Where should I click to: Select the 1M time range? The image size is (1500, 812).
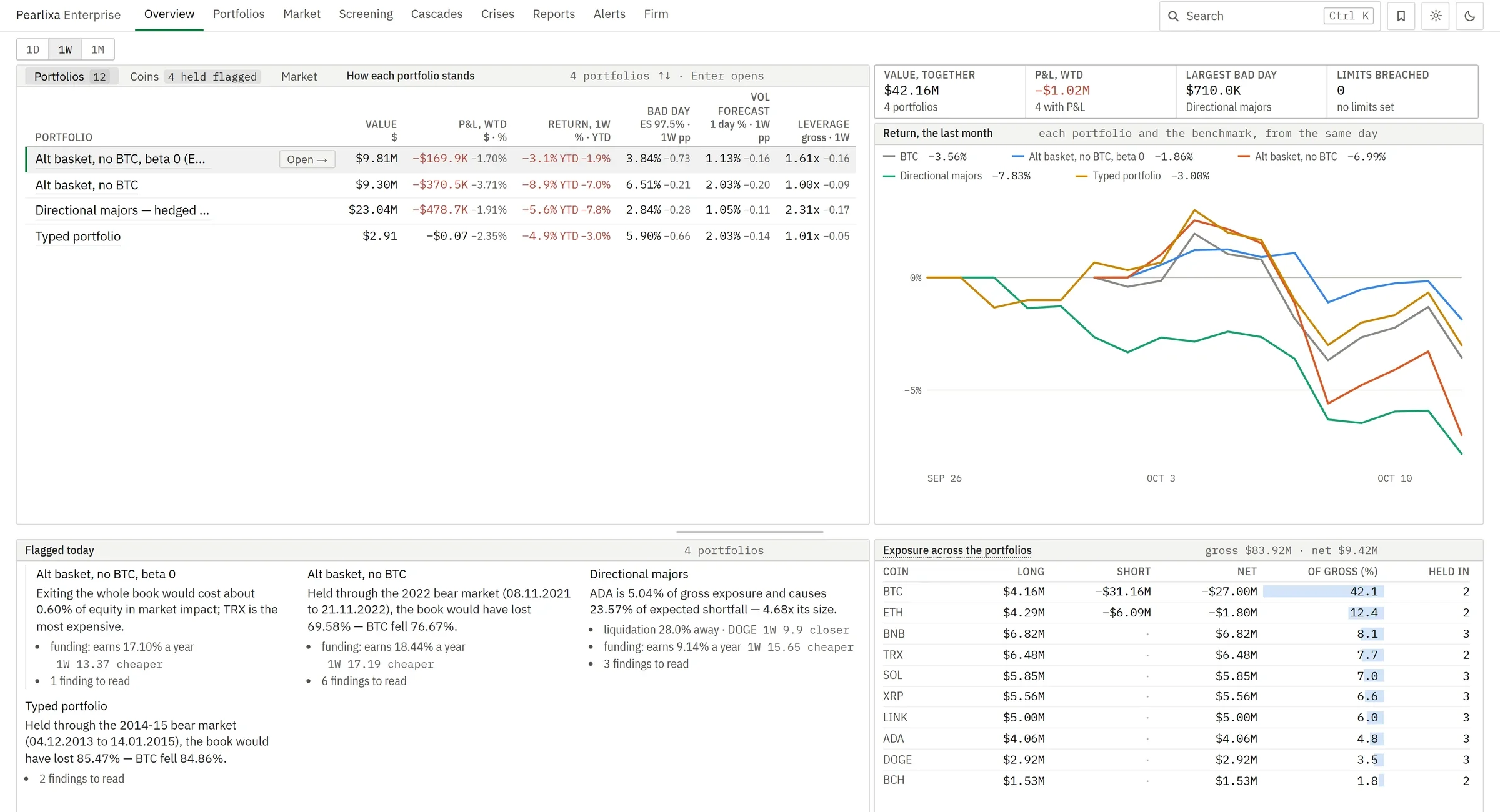(x=97, y=49)
